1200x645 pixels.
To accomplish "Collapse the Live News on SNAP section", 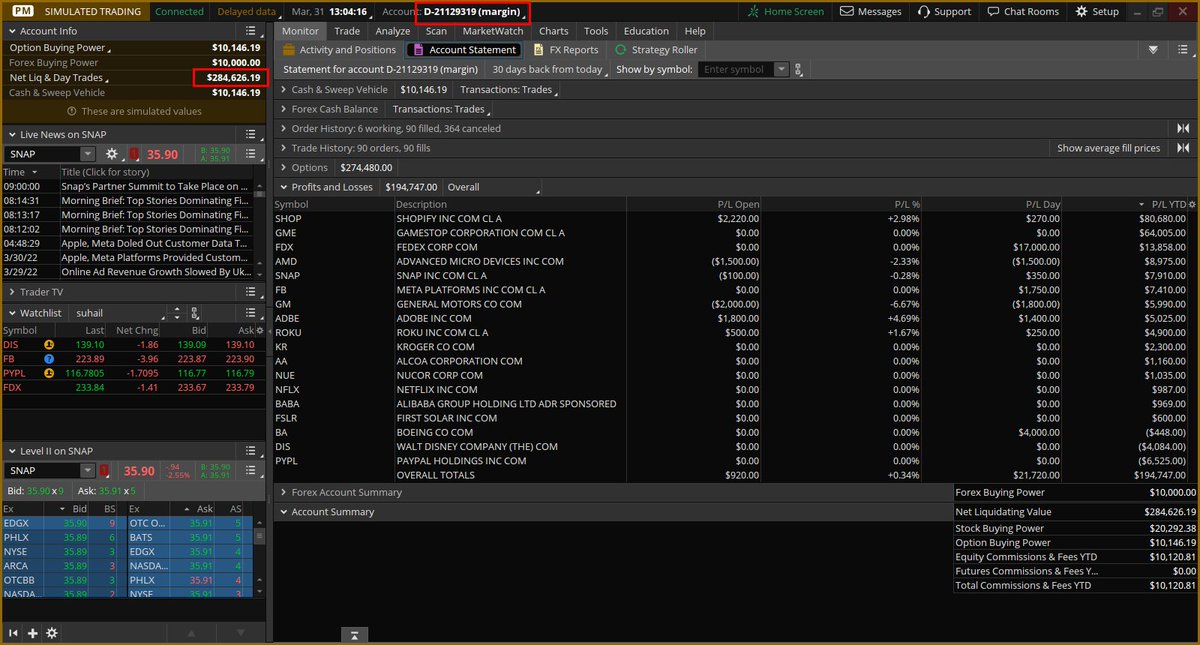I will (x=13, y=134).
